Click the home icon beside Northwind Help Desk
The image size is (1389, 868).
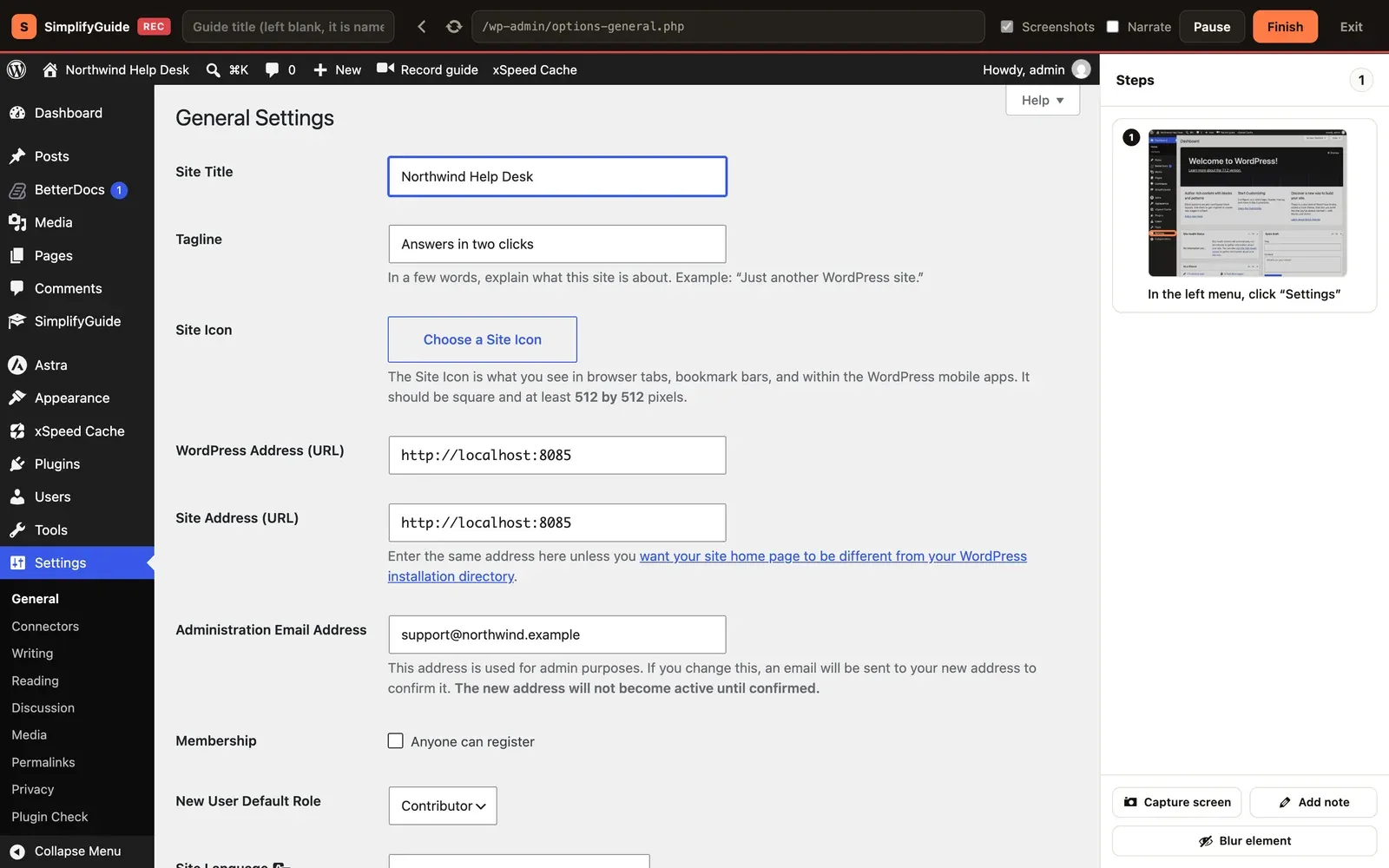click(50, 69)
